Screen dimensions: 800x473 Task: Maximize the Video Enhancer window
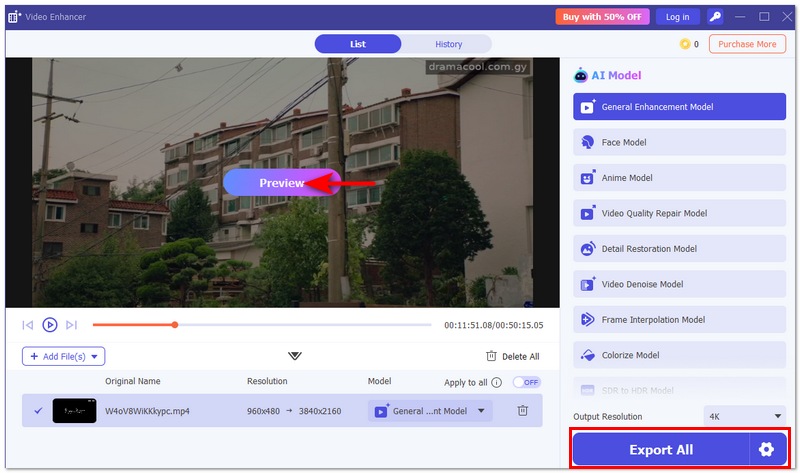click(764, 17)
